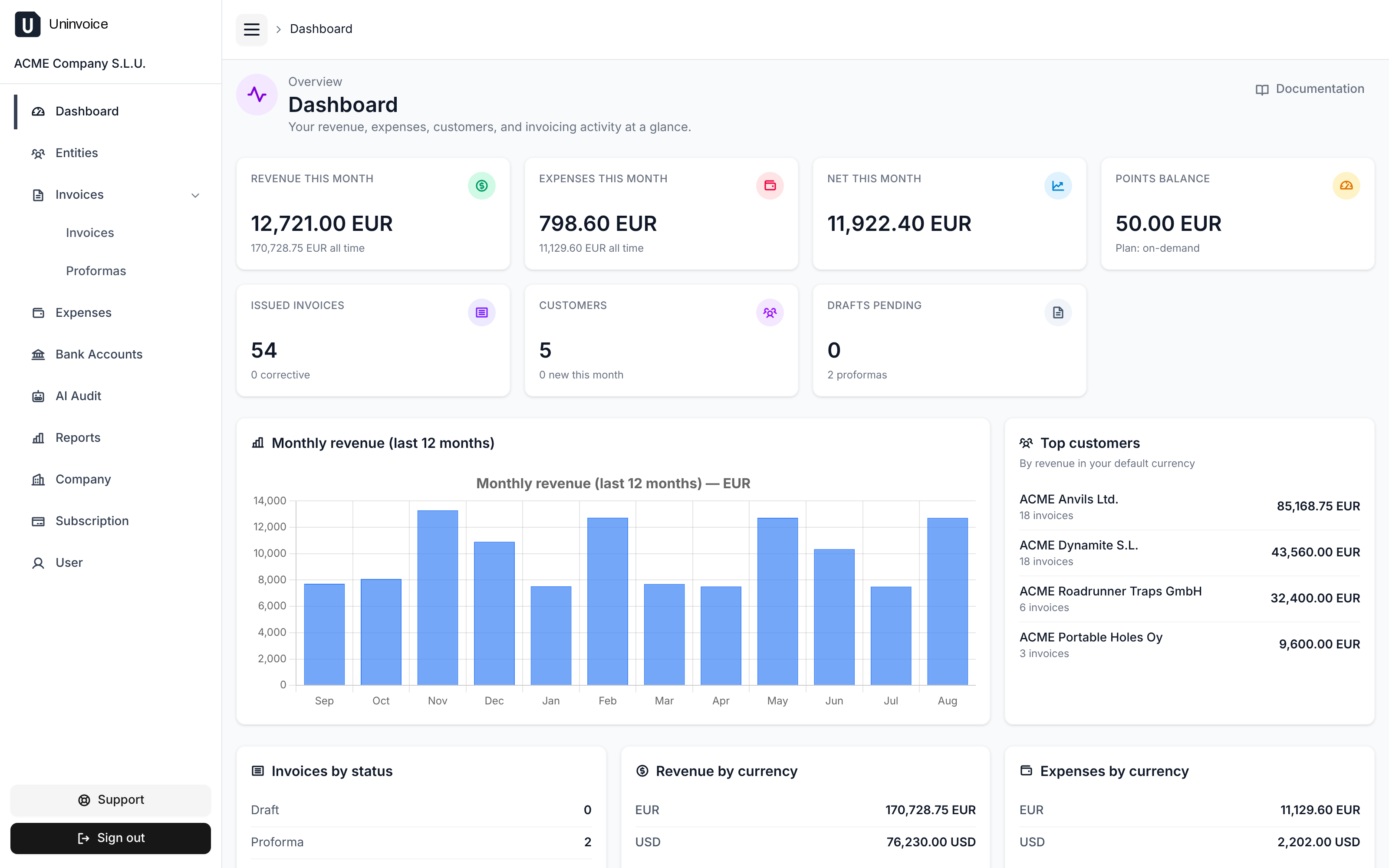This screenshot has height=868, width=1389.
Task: Click the orange points balance gauge icon
Action: click(x=1346, y=186)
